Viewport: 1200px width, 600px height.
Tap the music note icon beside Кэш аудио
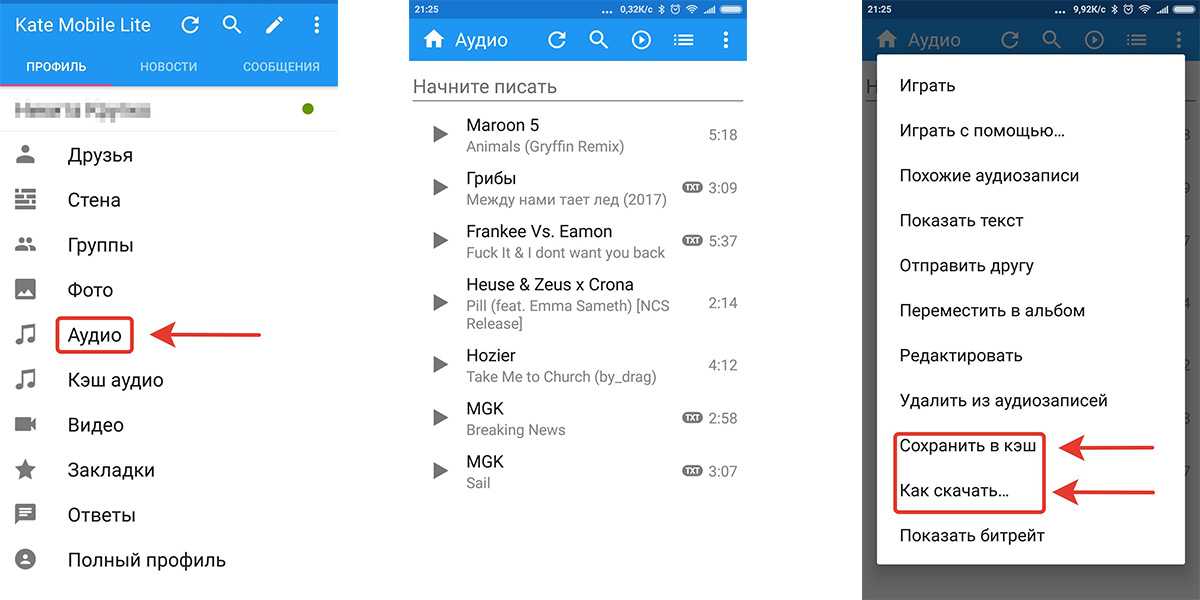point(25,379)
